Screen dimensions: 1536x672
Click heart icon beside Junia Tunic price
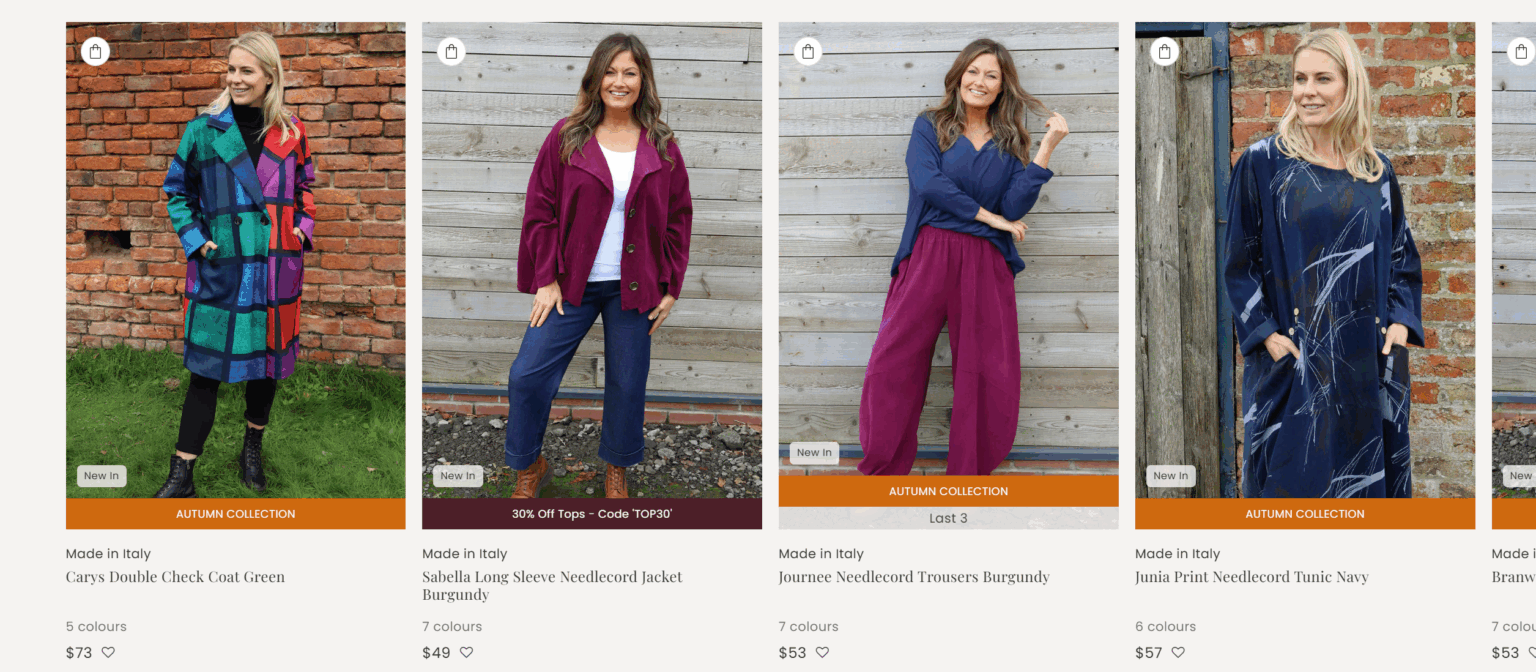click(1178, 653)
